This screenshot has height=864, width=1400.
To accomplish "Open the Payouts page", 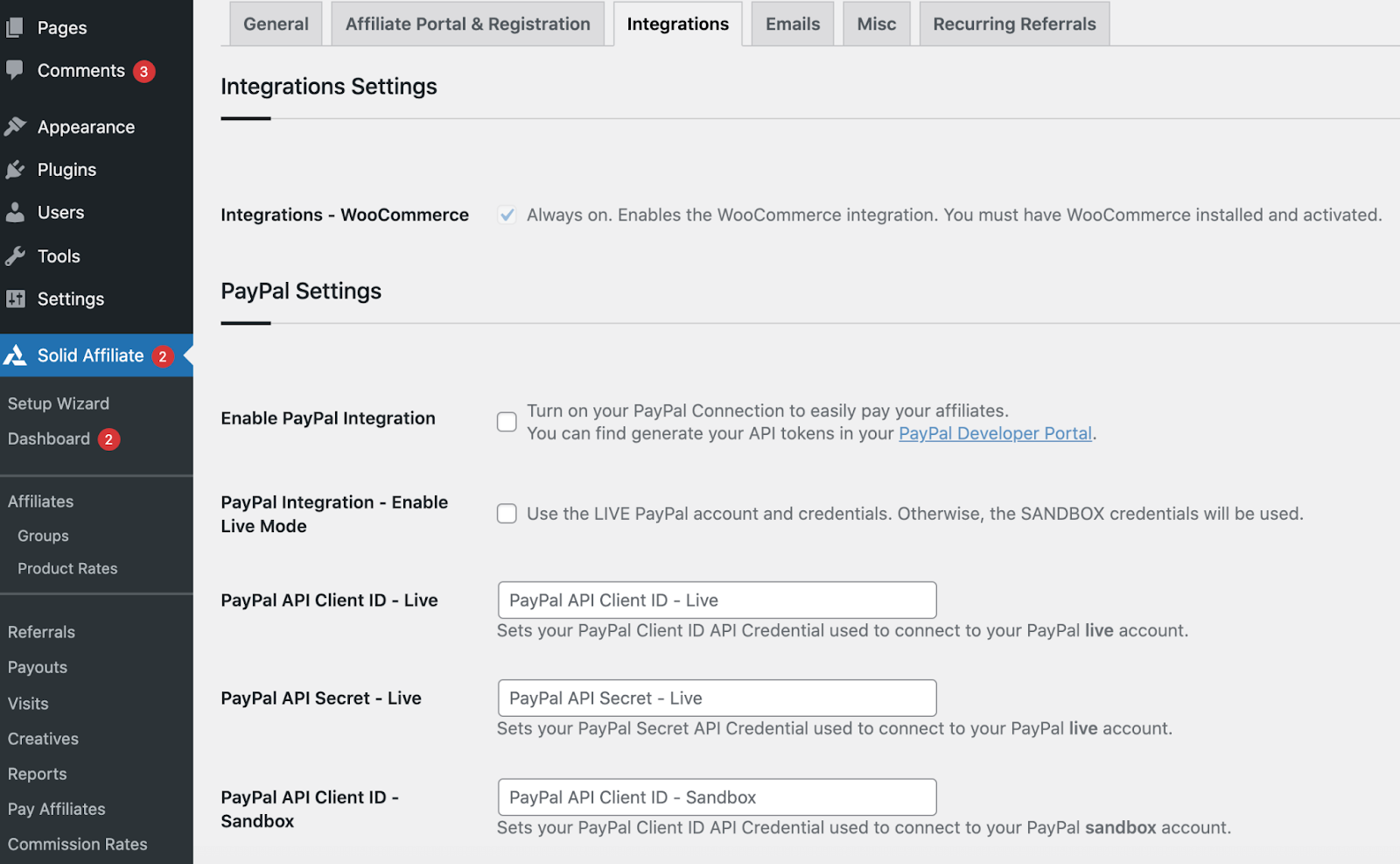I will (x=38, y=667).
